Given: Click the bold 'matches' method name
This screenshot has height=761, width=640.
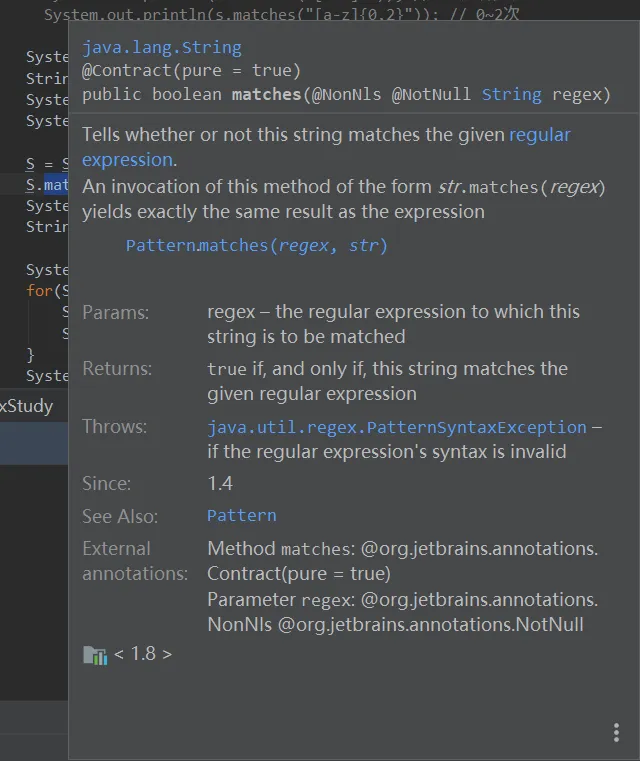Looking at the screenshot, I should pos(266,94).
